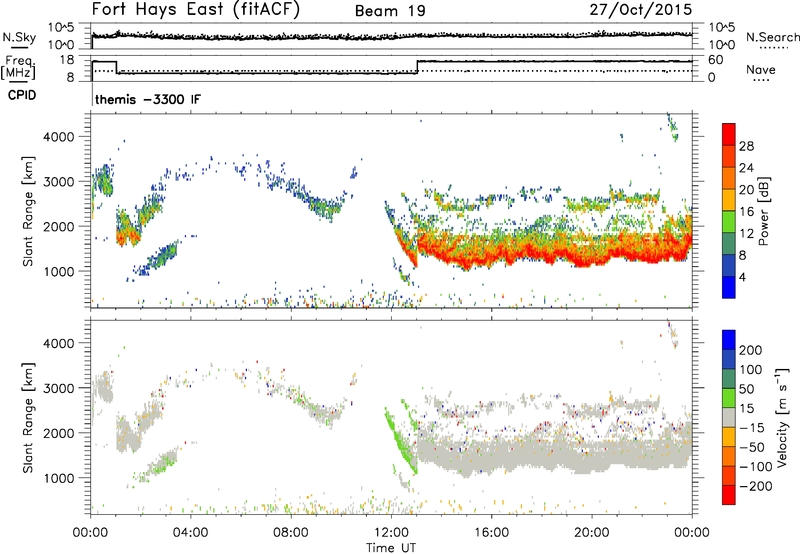
Task: Click the '16:00' time tick label
Action: coord(491,533)
